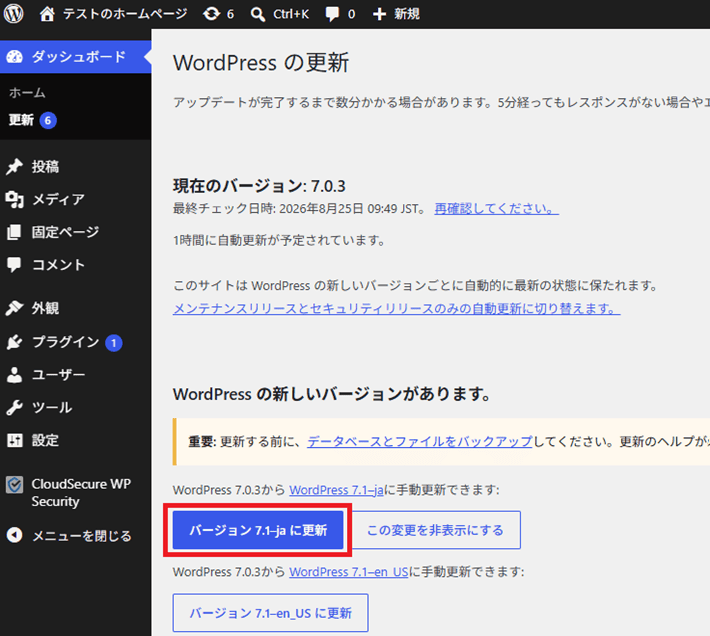Click the ユーザー person icon
This screenshot has width=710, height=636.
14,375
